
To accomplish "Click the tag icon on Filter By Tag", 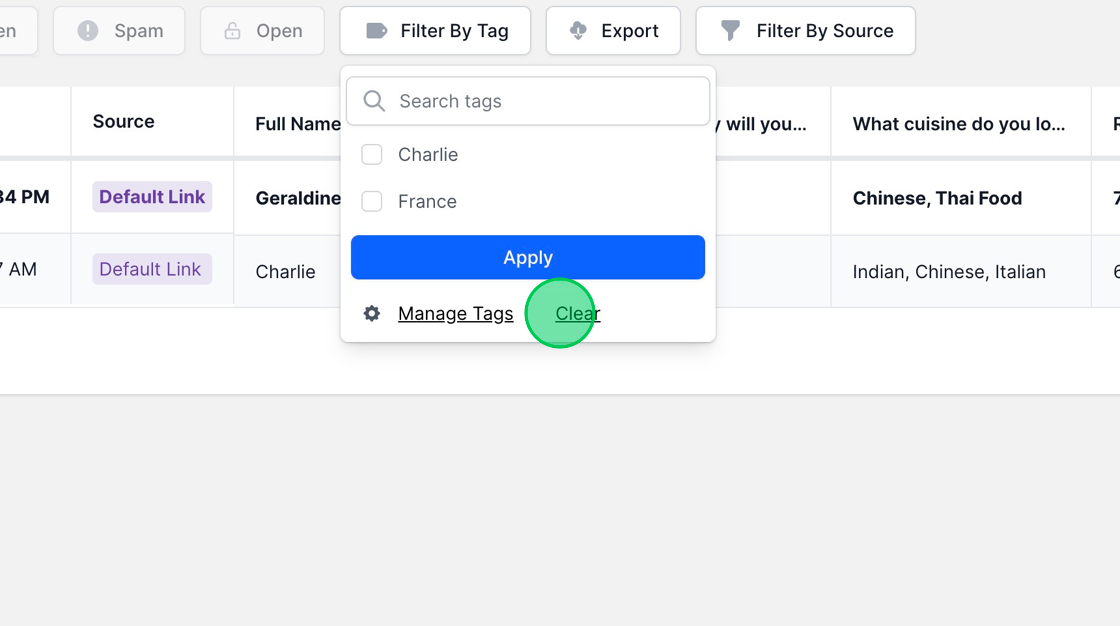I will click(377, 30).
